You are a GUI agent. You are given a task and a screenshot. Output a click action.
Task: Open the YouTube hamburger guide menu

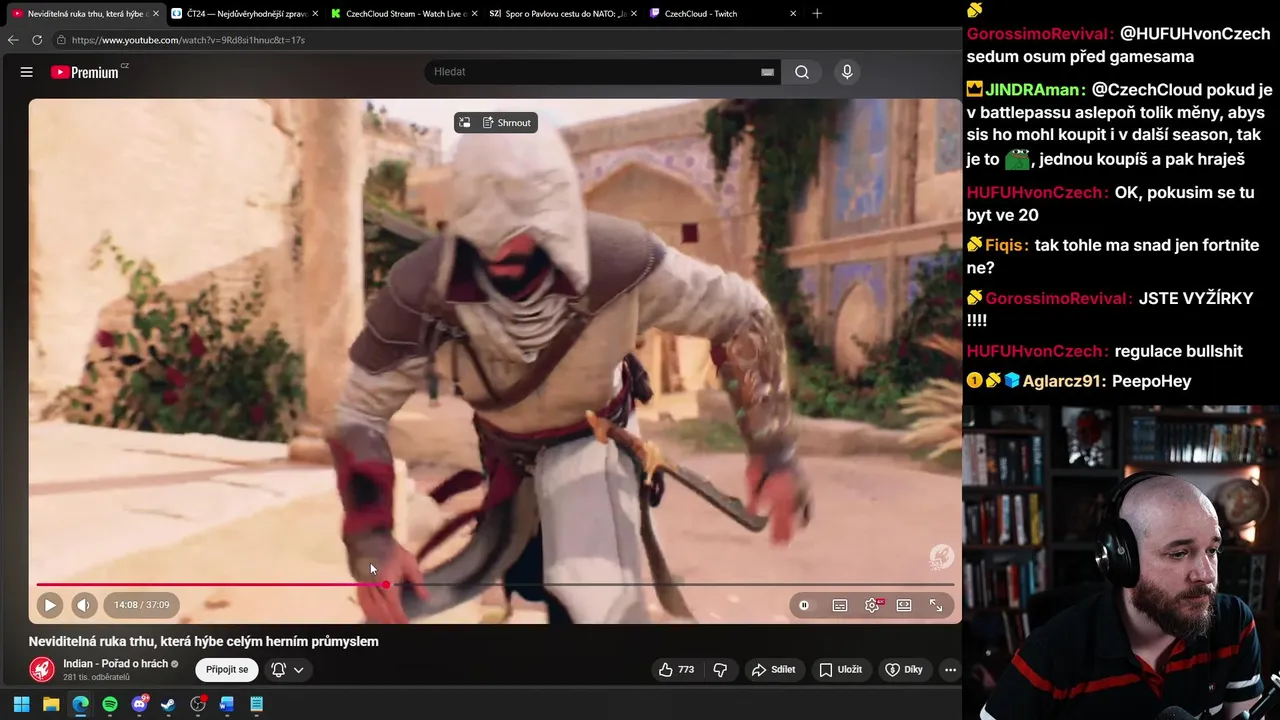tap(27, 72)
